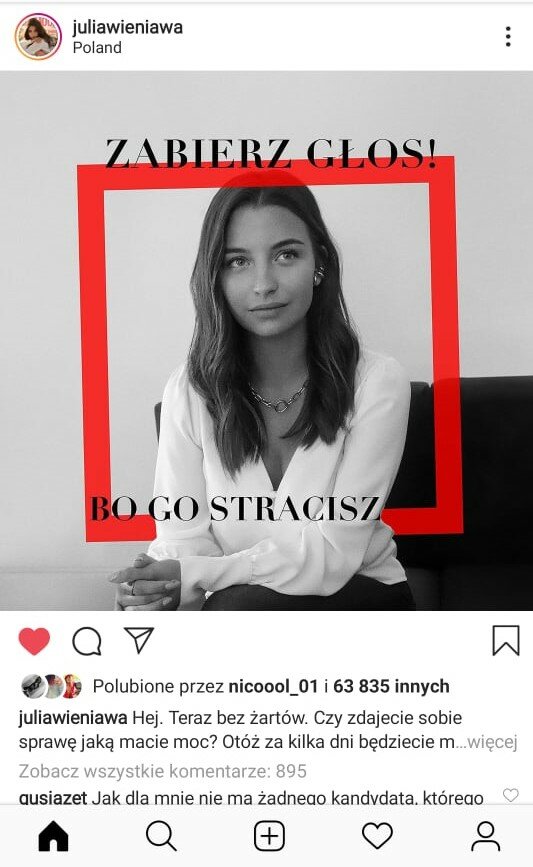This screenshot has width=533, height=867.
Task: Open Poland location link
Action: pyautogui.click(x=97, y=48)
